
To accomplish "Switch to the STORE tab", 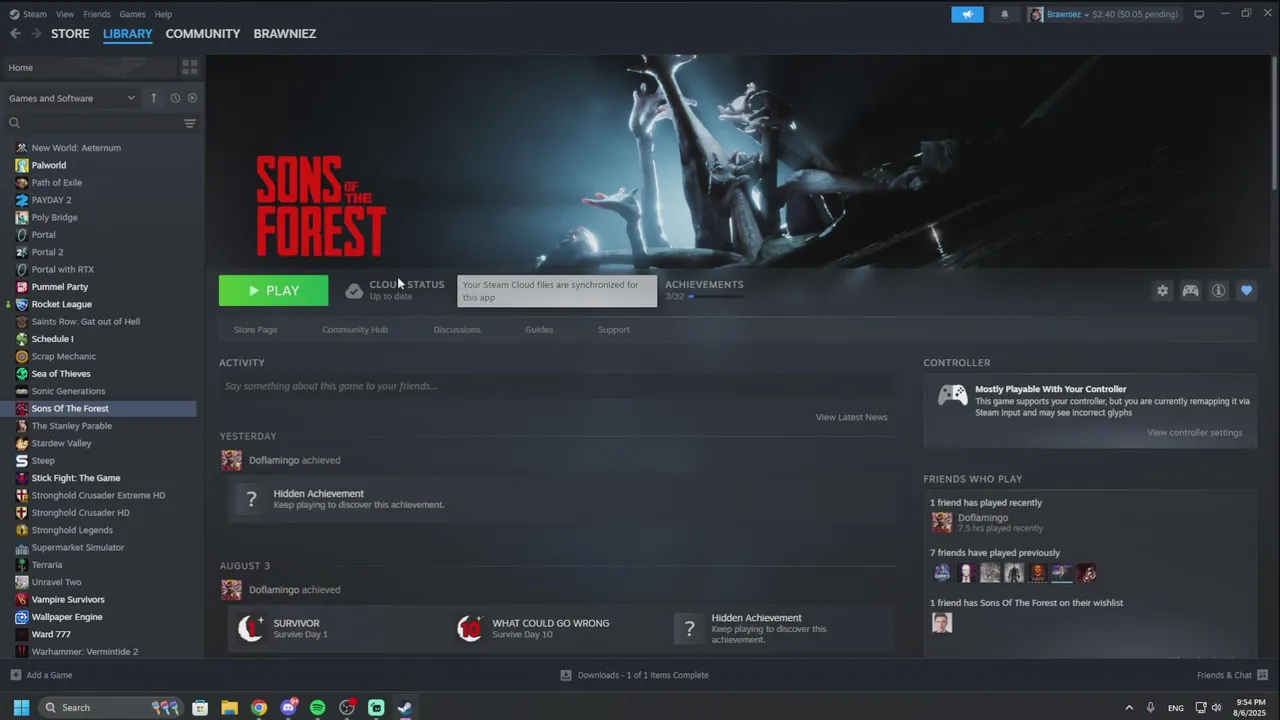I will (70, 33).
